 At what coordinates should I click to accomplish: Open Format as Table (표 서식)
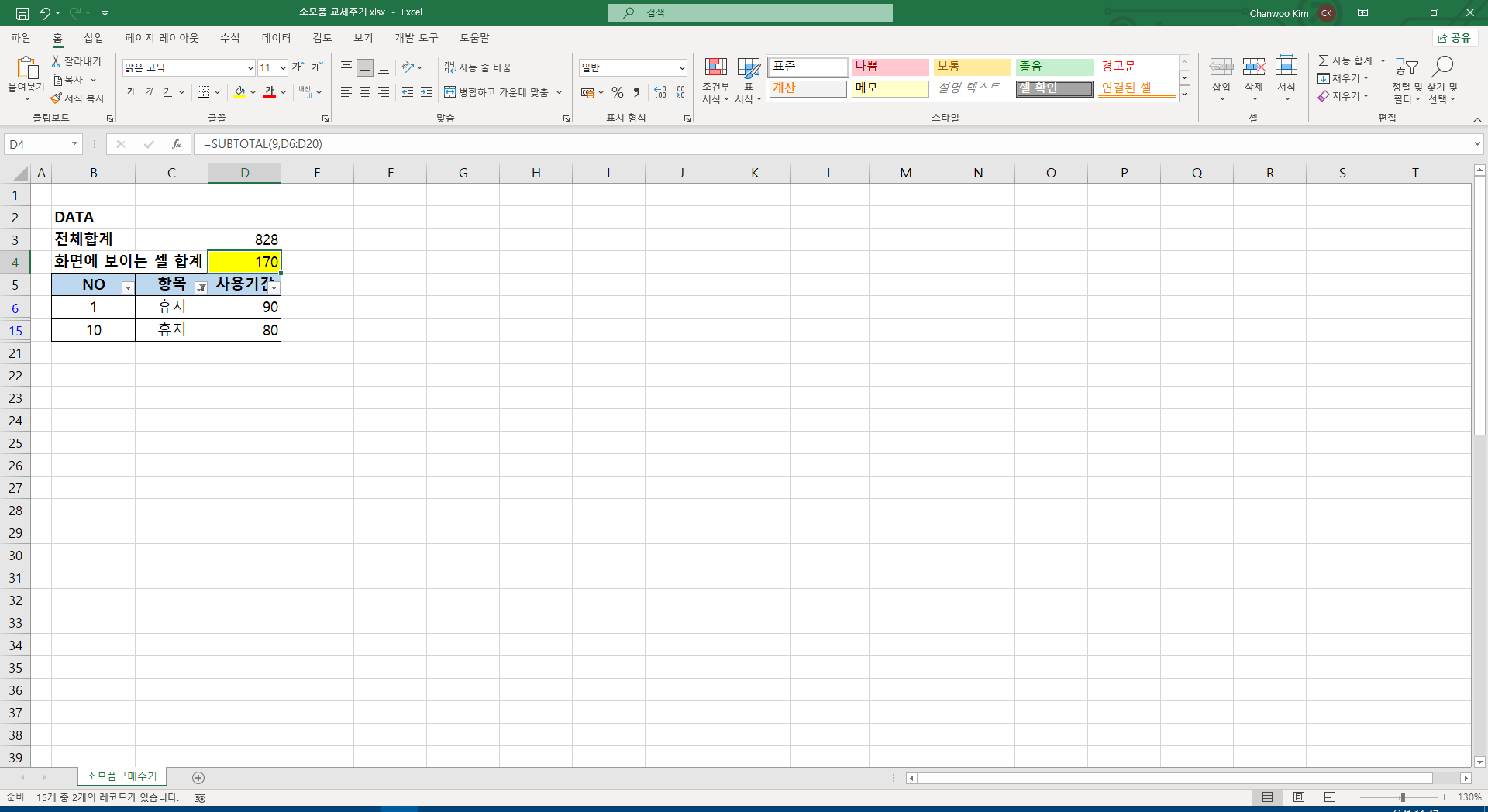click(x=749, y=80)
